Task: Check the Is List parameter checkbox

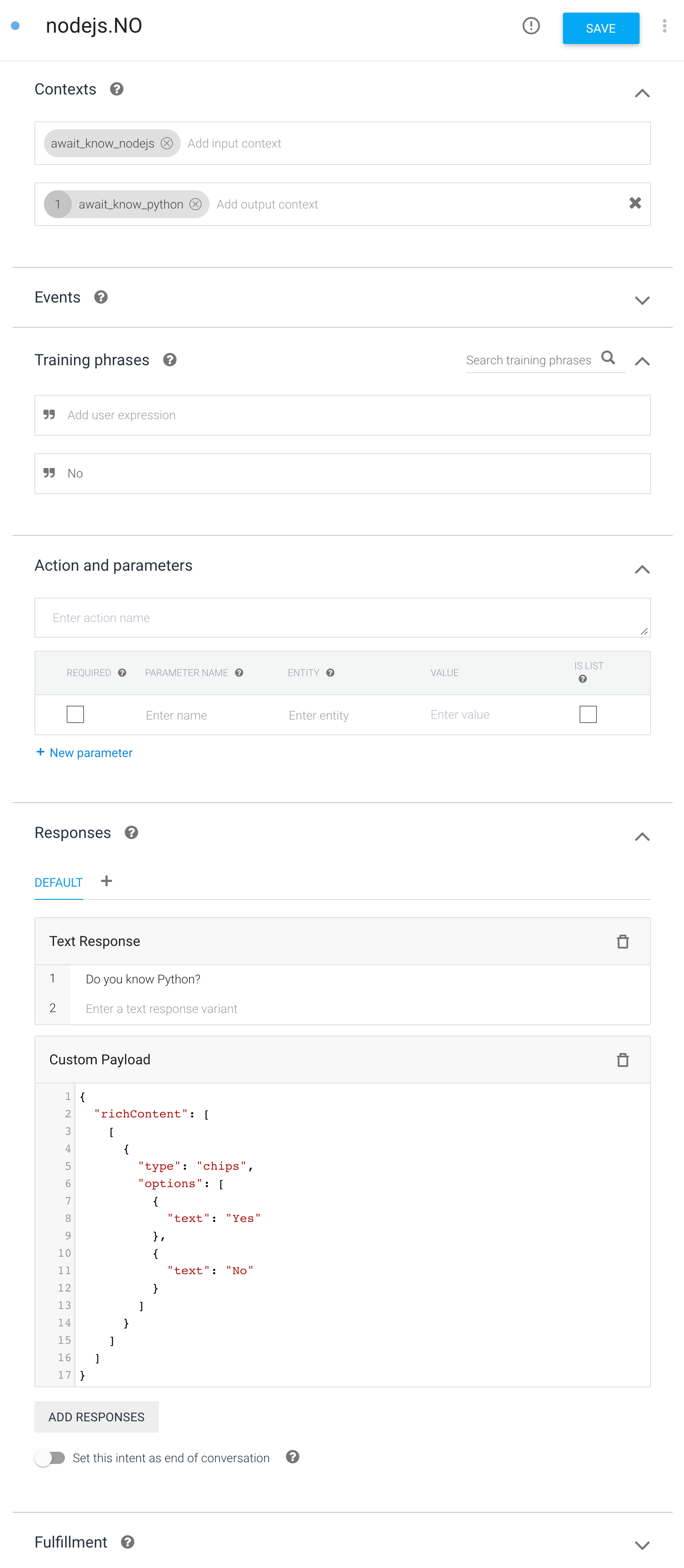Action: (588, 714)
